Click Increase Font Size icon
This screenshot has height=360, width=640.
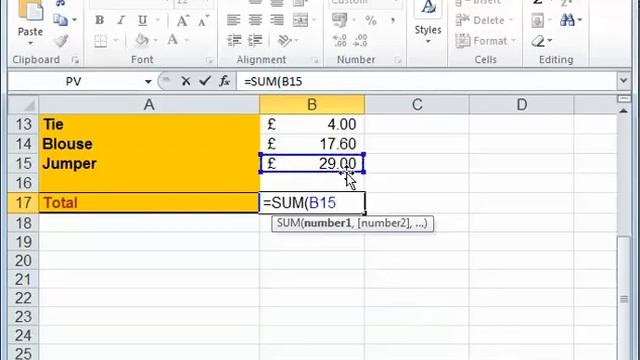[182, 20]
